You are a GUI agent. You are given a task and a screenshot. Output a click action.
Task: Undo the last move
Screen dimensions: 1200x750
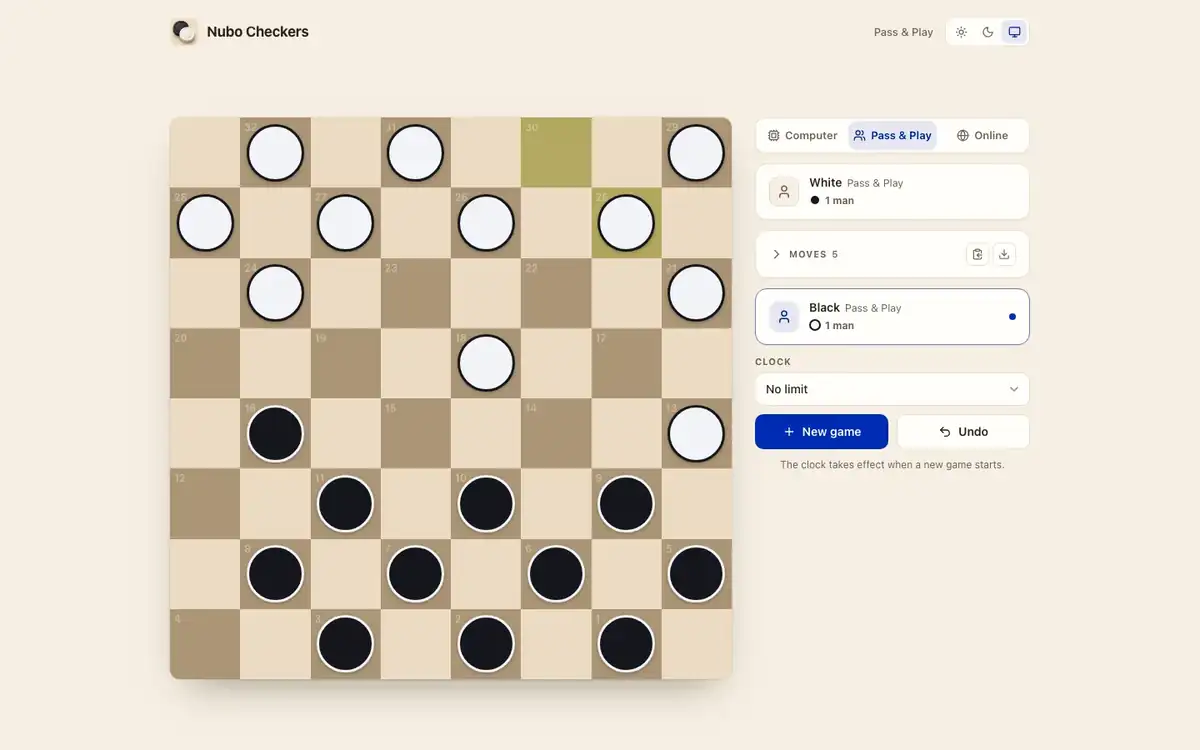pyautogui.click(x=963, y=432)
